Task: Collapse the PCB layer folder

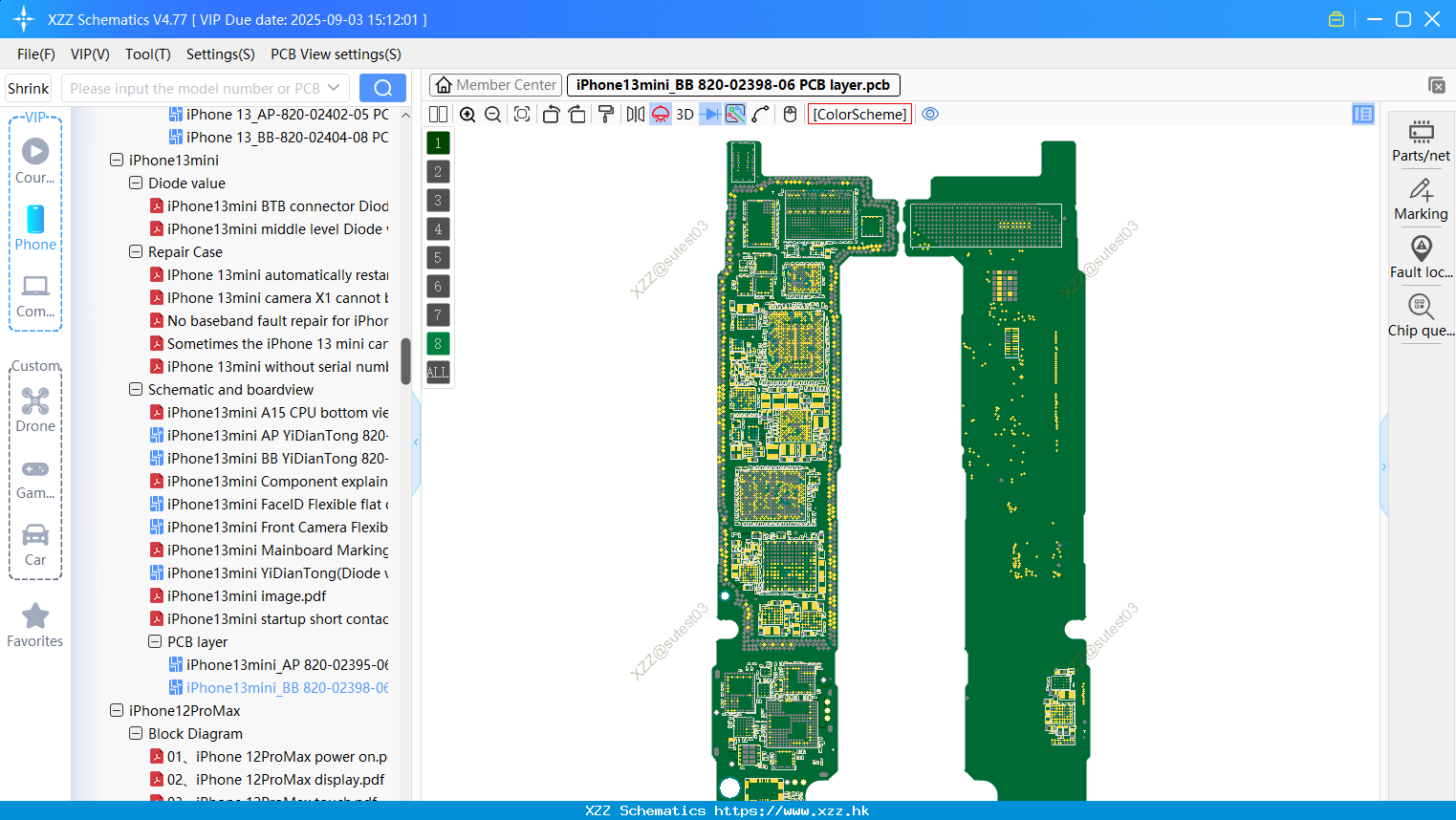Action: point(155,642)
